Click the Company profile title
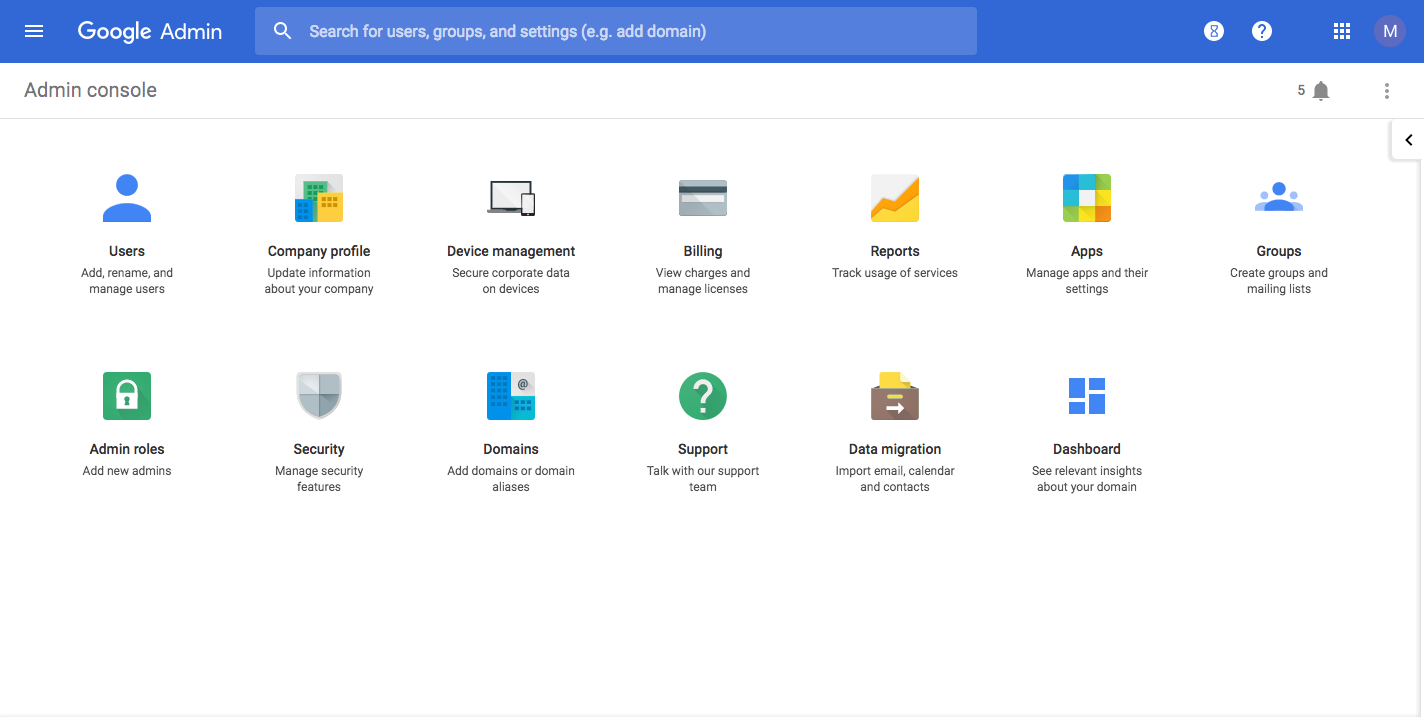The width and height of the screenshot is (1424, 717). pos(319,251)
